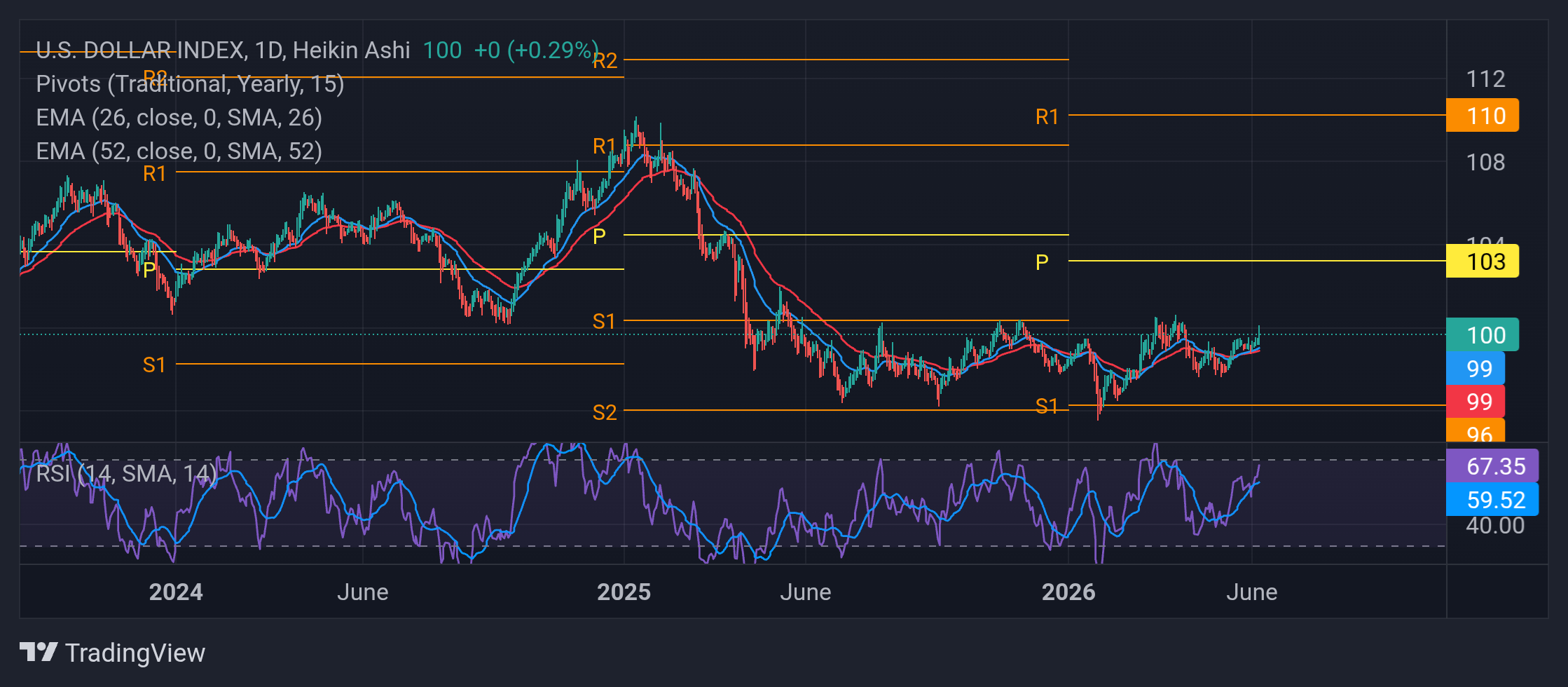The width and height of the screenshot is (1568, 687).
Task: Click the R2 pivot label of the 2025 period
Action: coord(605,61)
